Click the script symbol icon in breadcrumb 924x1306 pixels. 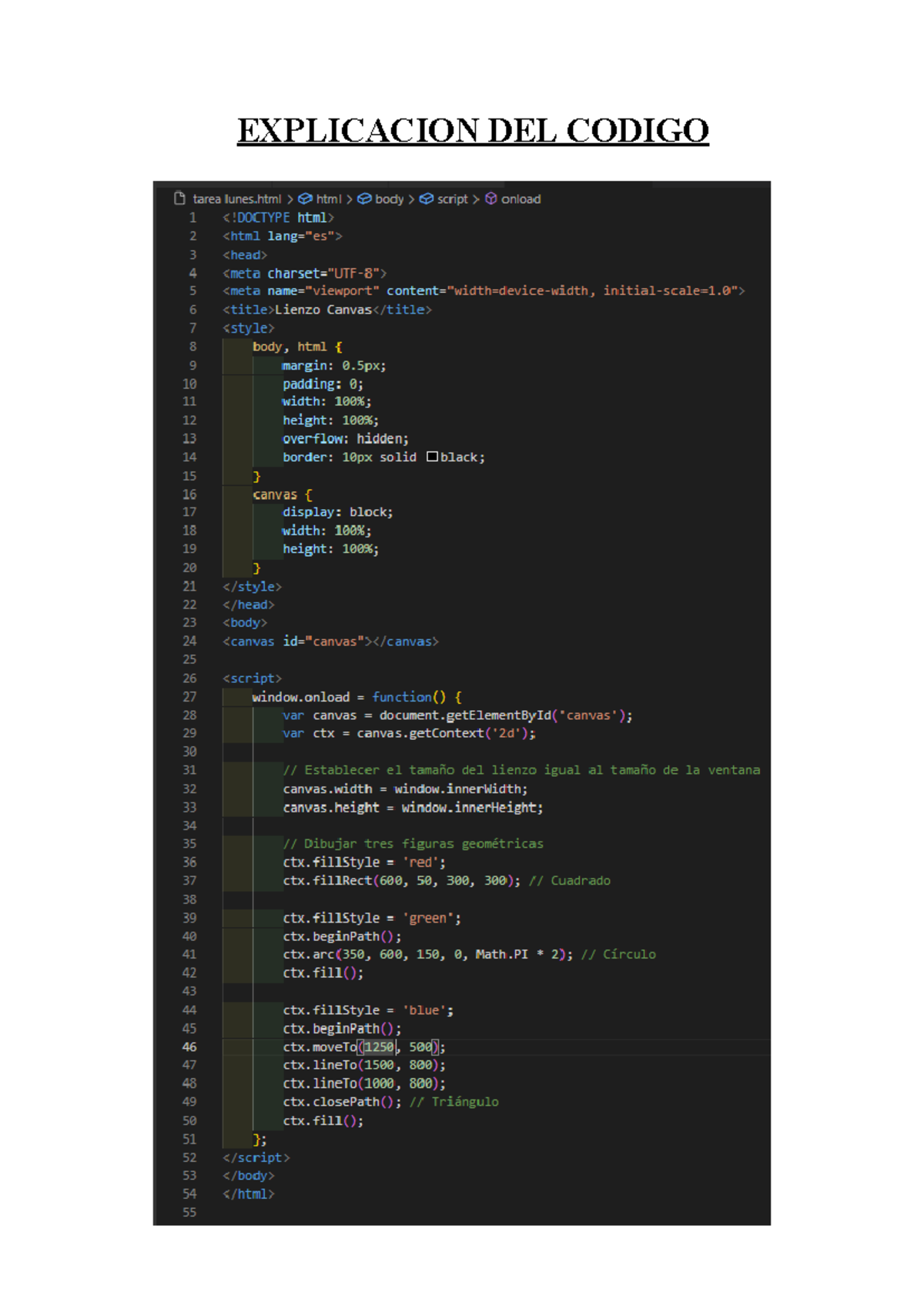click(x=426, y=199)
